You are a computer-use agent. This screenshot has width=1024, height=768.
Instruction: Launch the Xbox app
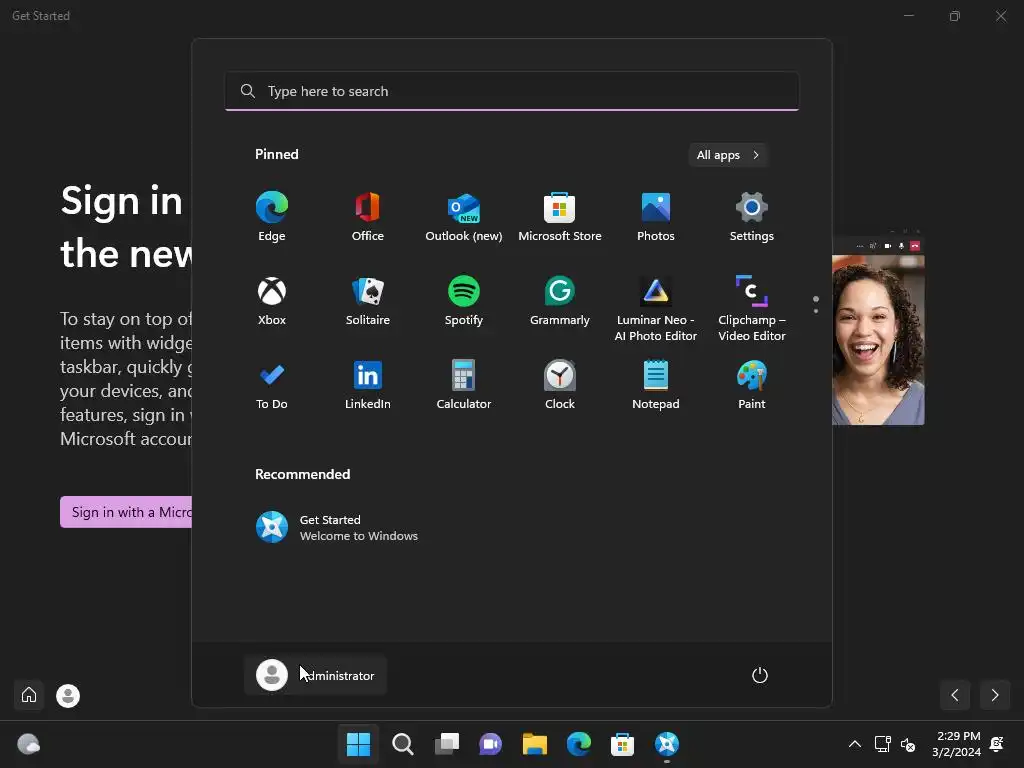272,301
